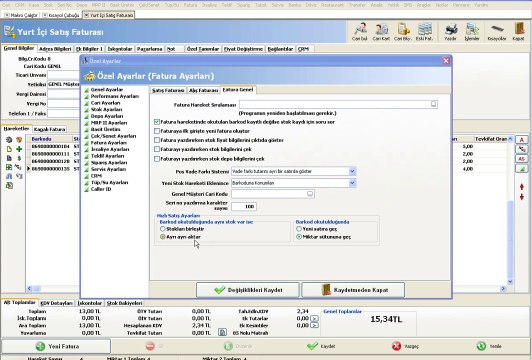The width and height of the screenshot is (532, 360).
Task: Click the green table grid icon
Action: tap(9, 167)
